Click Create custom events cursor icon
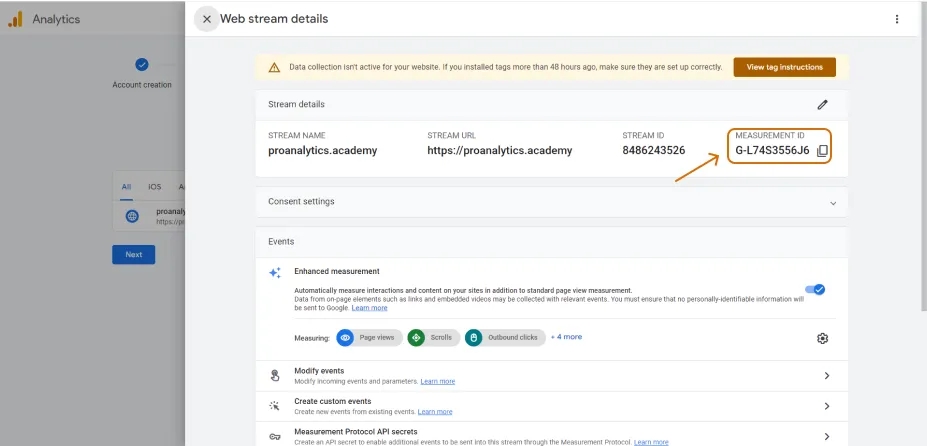 275,406
